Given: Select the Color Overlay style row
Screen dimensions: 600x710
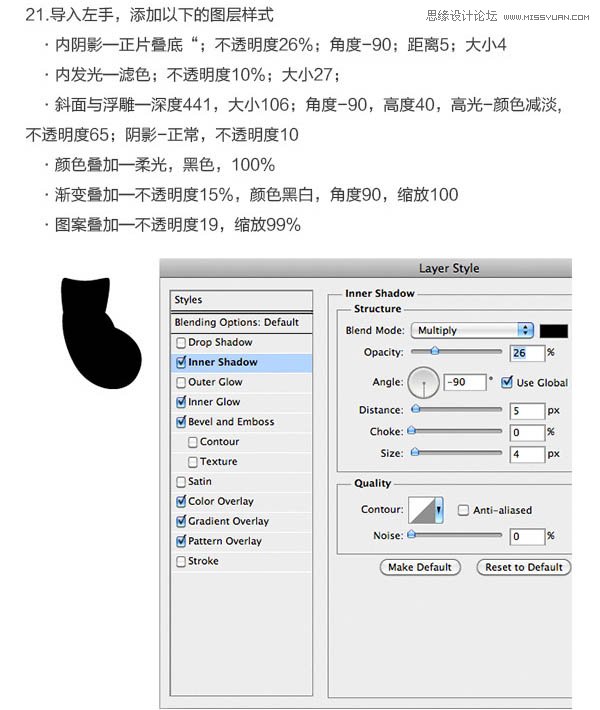Looking at the screenshot, I should pyautogui.click(x=241, y=501).
